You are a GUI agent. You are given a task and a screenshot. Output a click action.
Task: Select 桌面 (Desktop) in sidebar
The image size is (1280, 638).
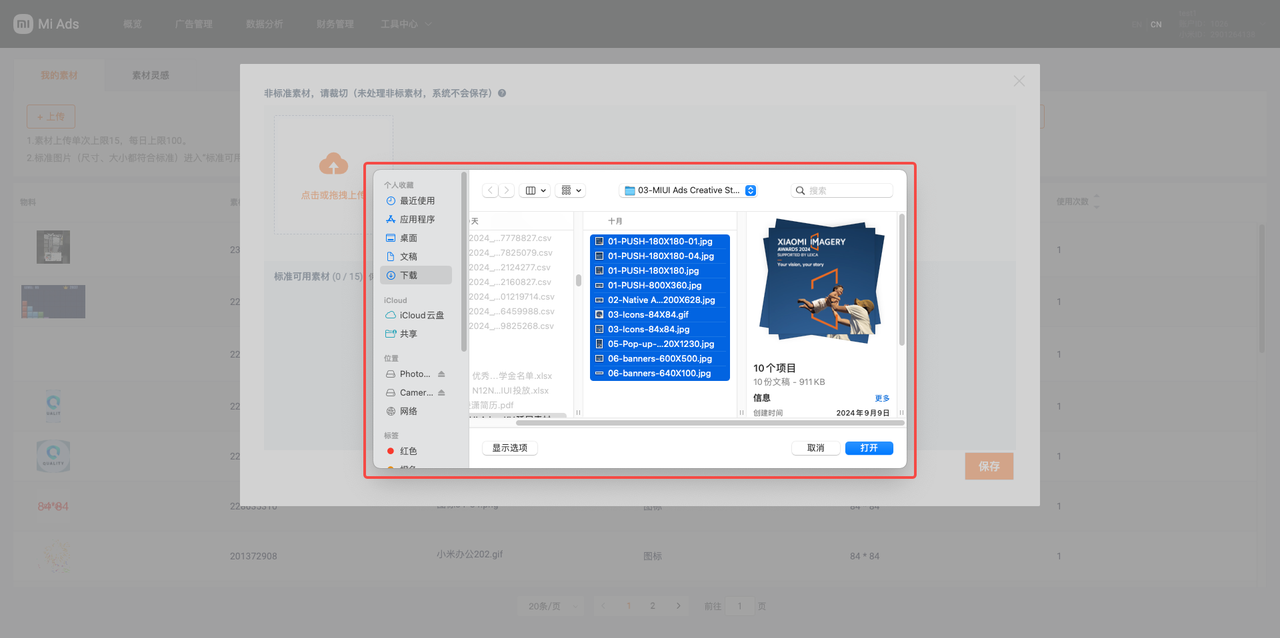(408, 238)
